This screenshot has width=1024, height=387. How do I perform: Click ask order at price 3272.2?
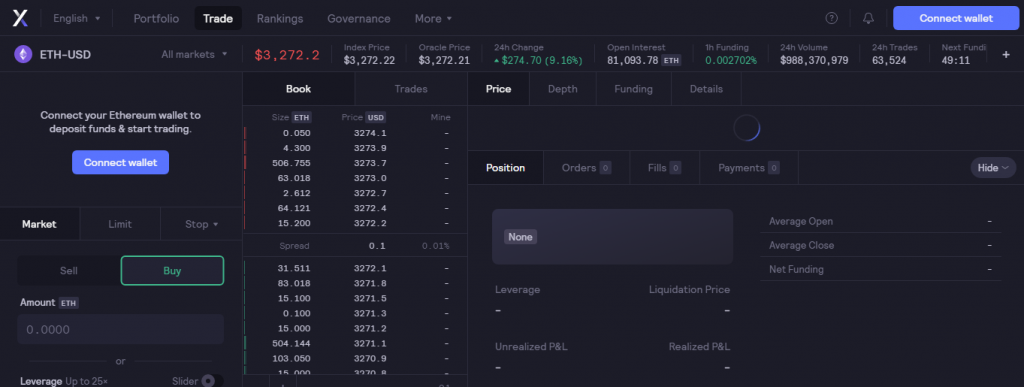coord(355,223)
